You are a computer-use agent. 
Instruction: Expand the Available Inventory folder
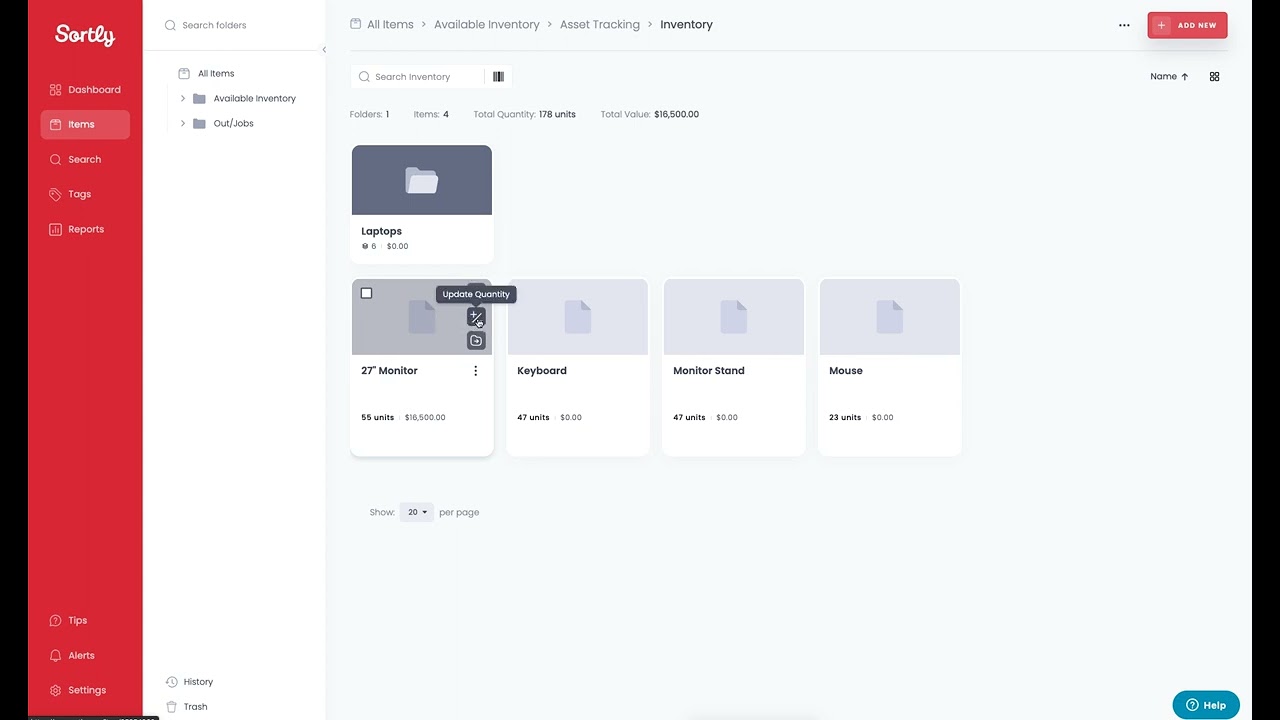coord(182,98)
